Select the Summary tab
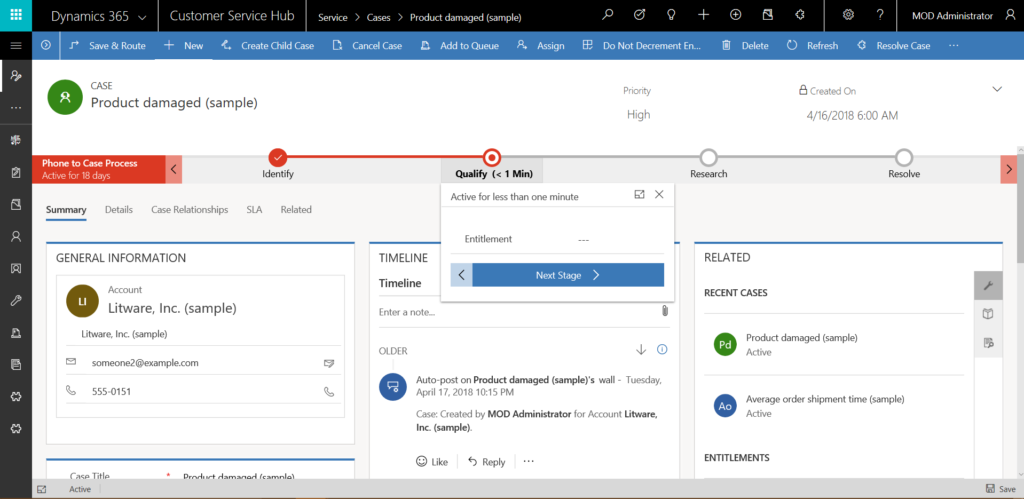The height and width of the screenshot is (499, 1024). coord(66,210)
